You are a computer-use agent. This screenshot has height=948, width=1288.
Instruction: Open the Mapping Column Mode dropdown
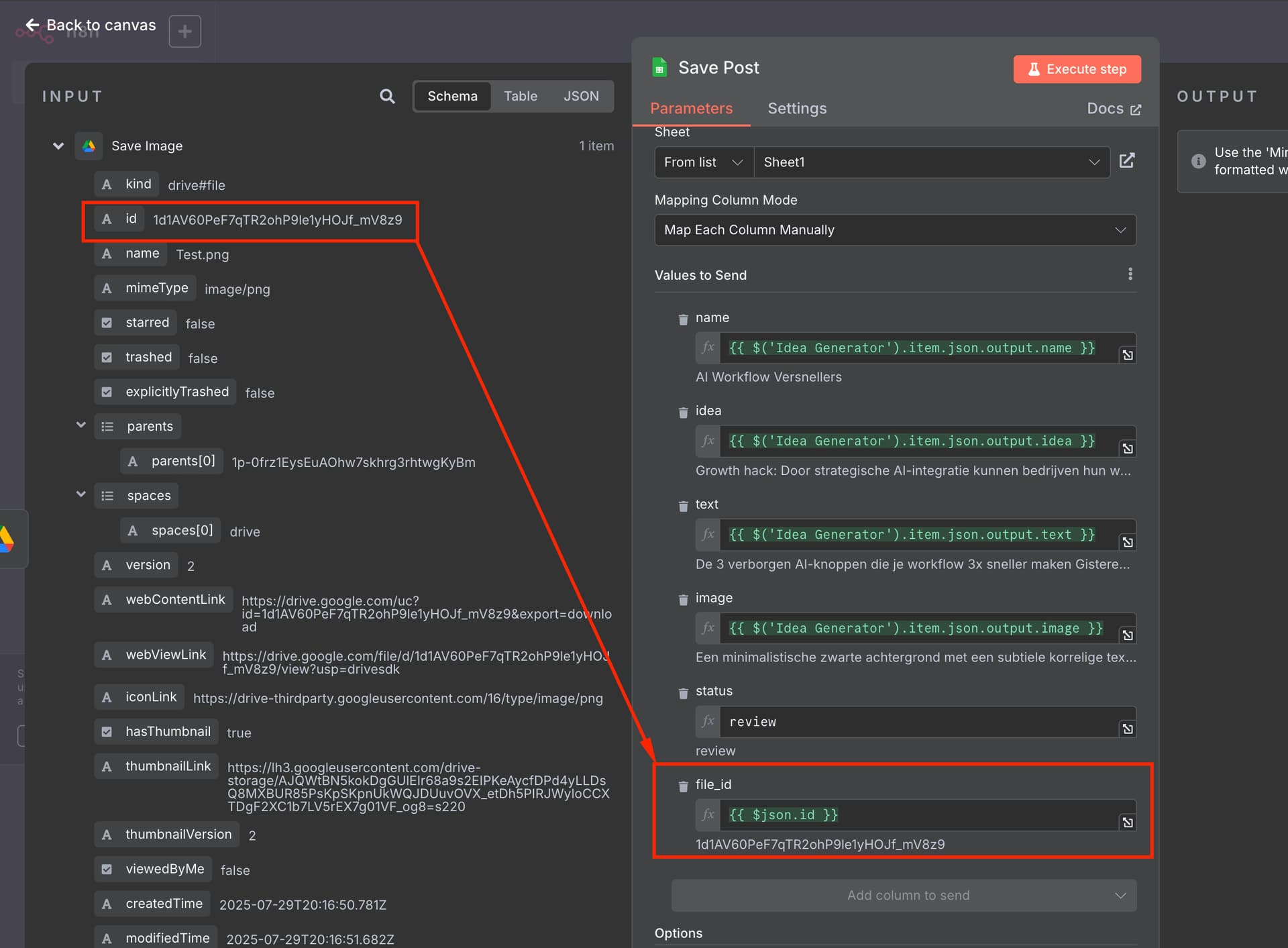pos(895,230)
